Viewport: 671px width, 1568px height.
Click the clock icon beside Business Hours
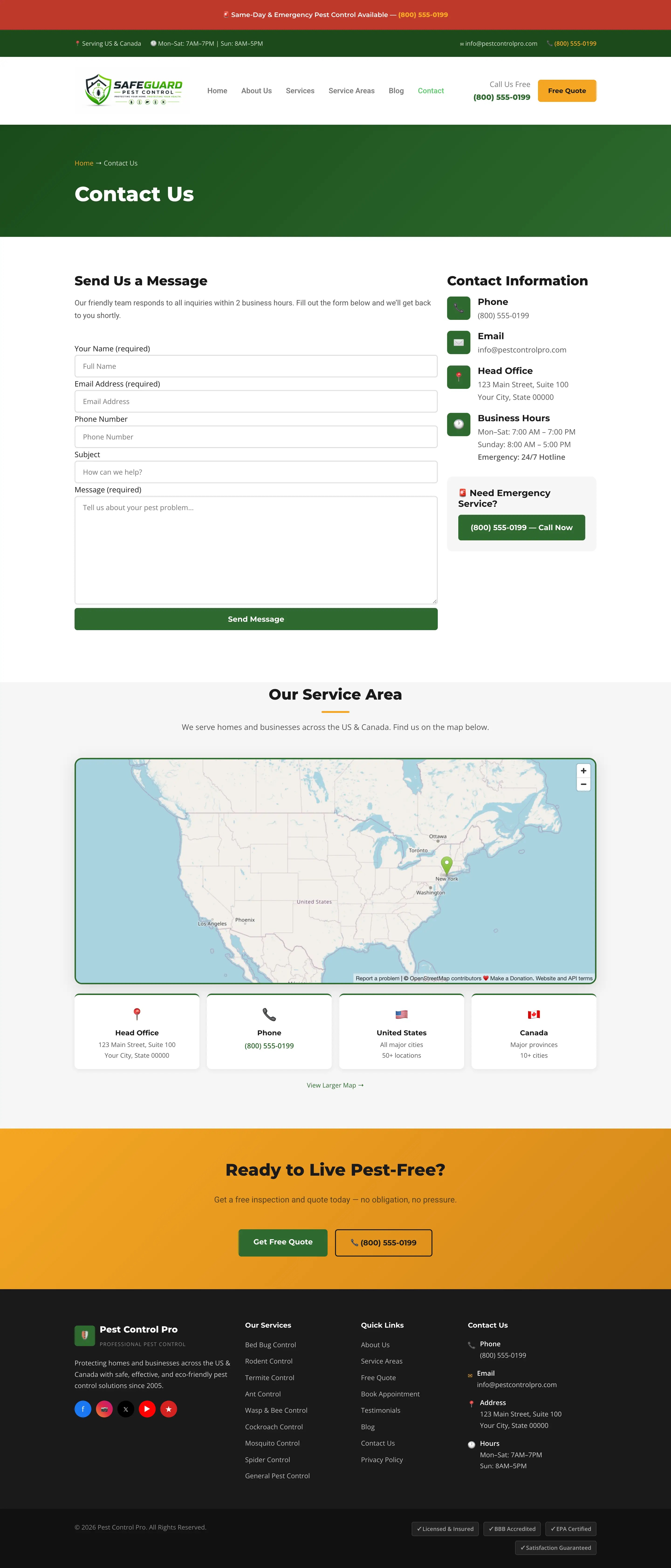pos(459,424)
